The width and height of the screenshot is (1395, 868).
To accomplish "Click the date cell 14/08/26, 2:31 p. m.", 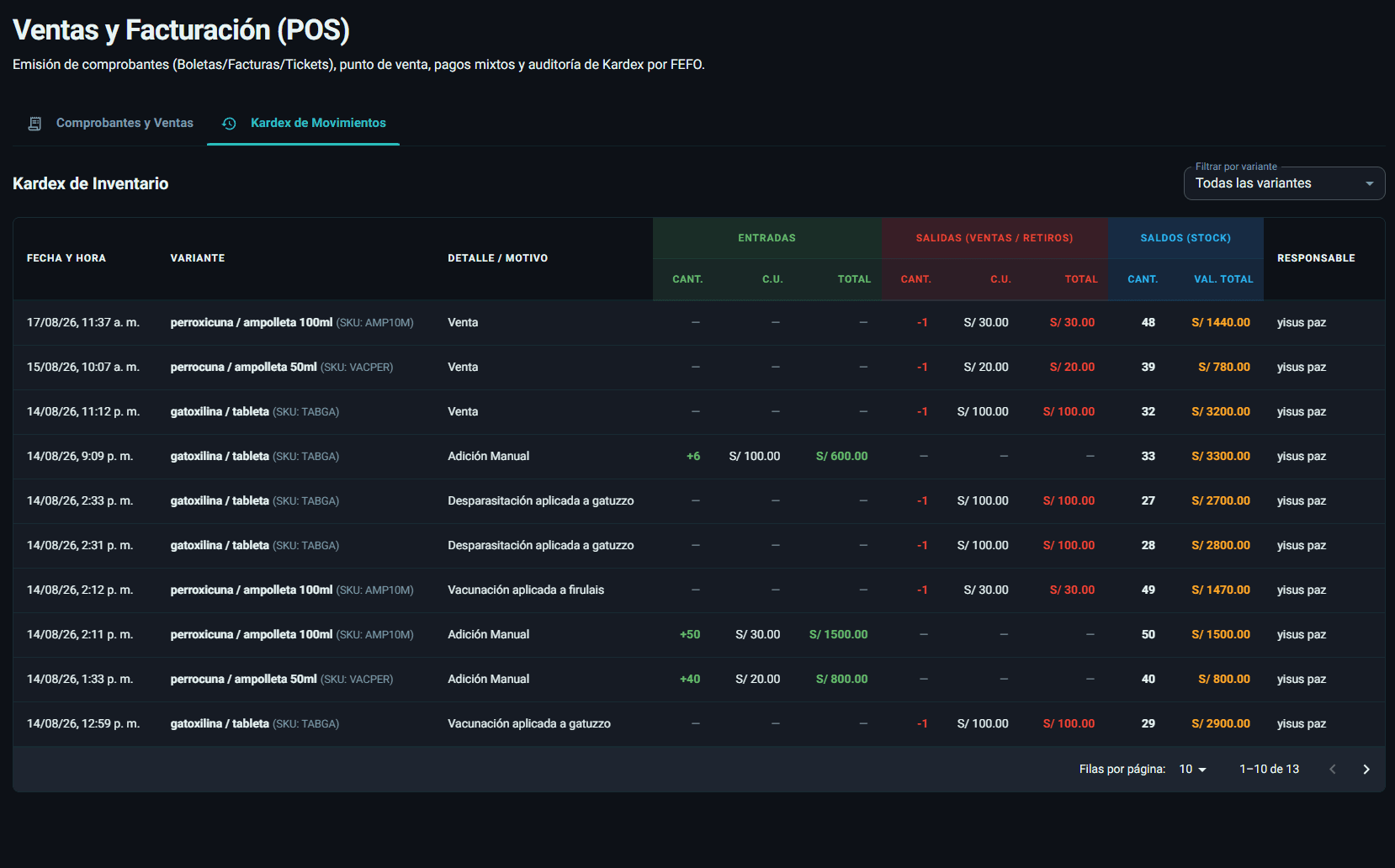I will (x=80, y=545).
